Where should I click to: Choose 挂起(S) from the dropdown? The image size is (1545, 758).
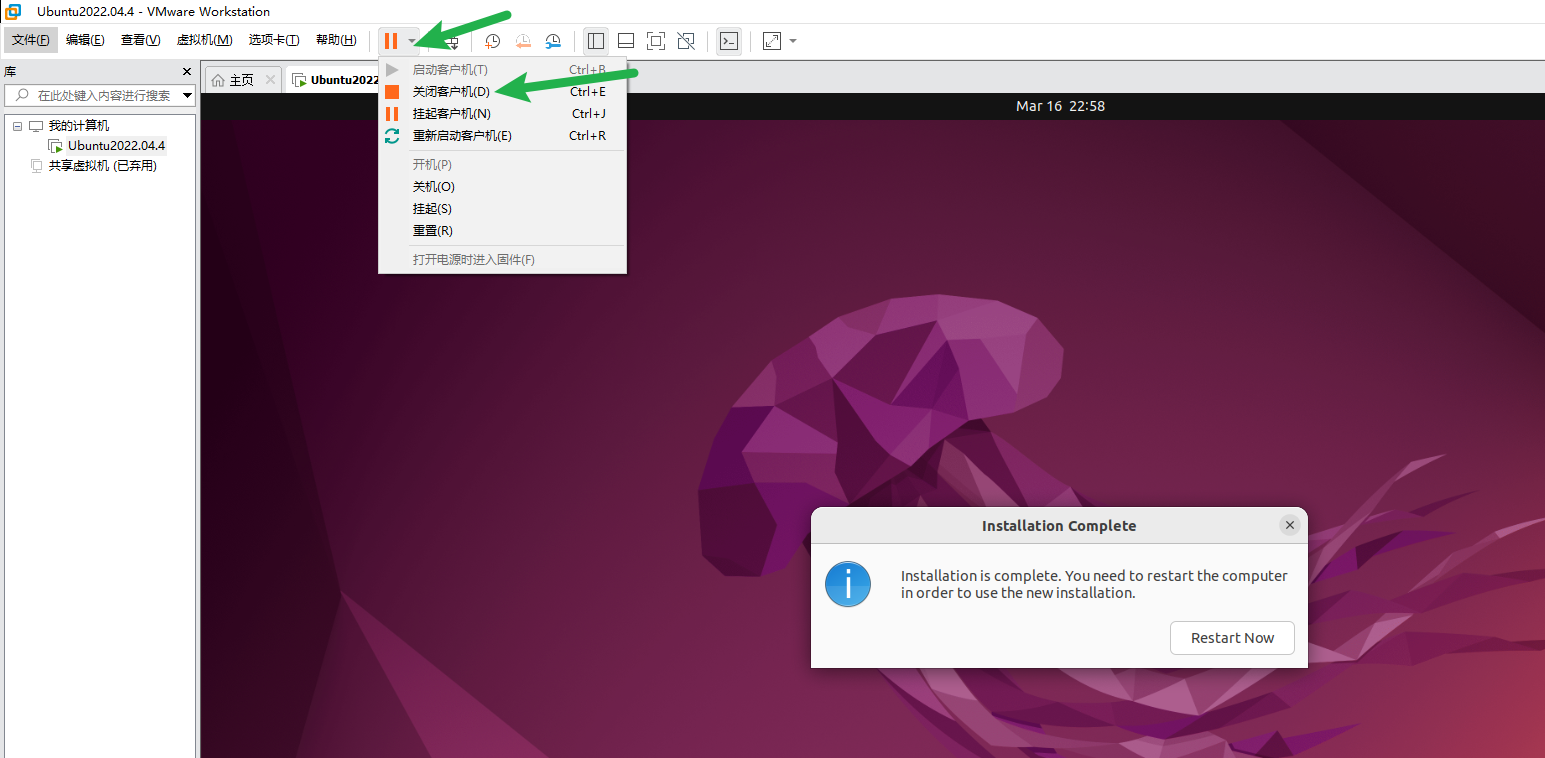coord(503,209)
